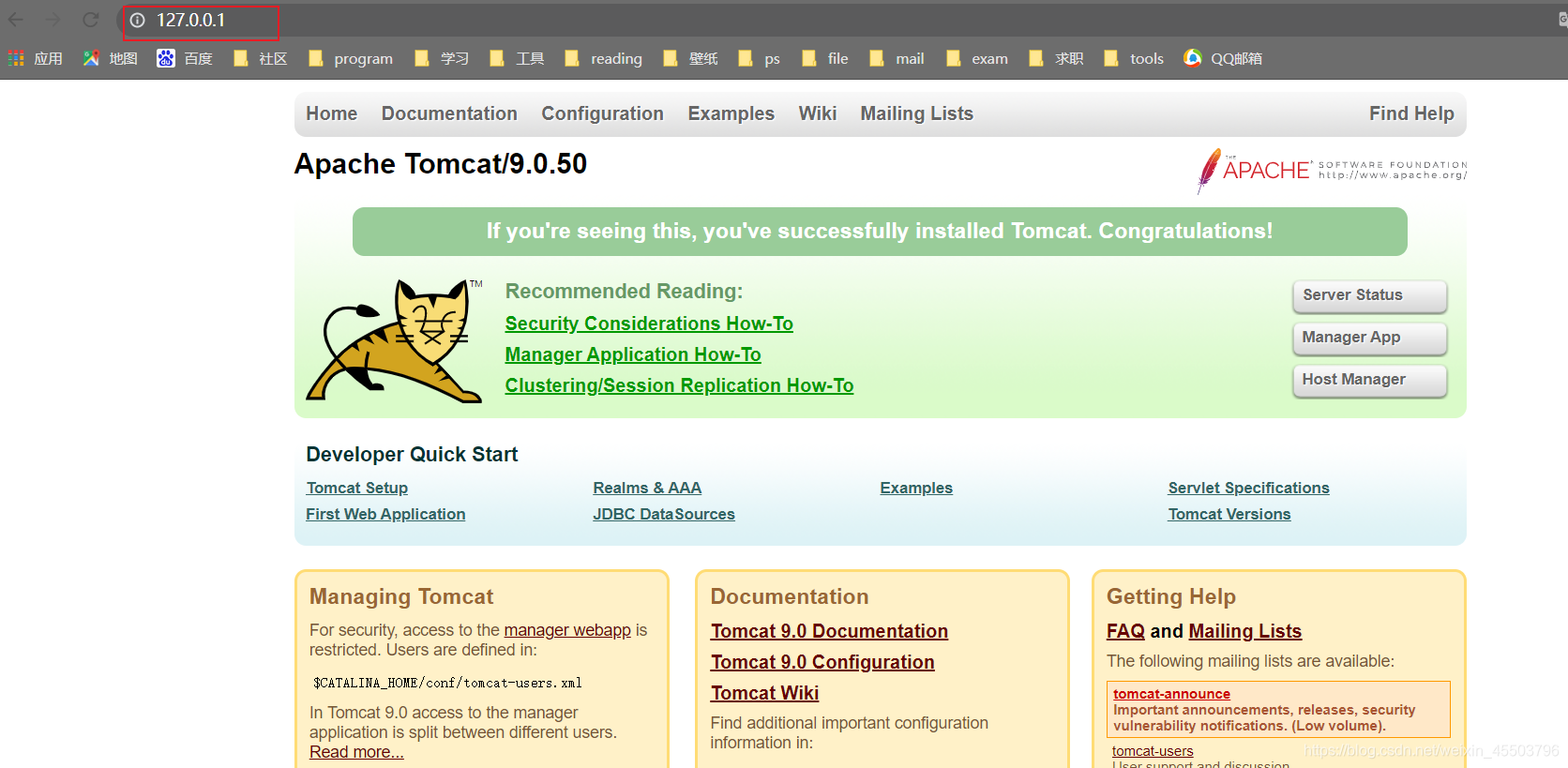Open Examples in the navigation bar
The image size is (1568, 768).
731,113
